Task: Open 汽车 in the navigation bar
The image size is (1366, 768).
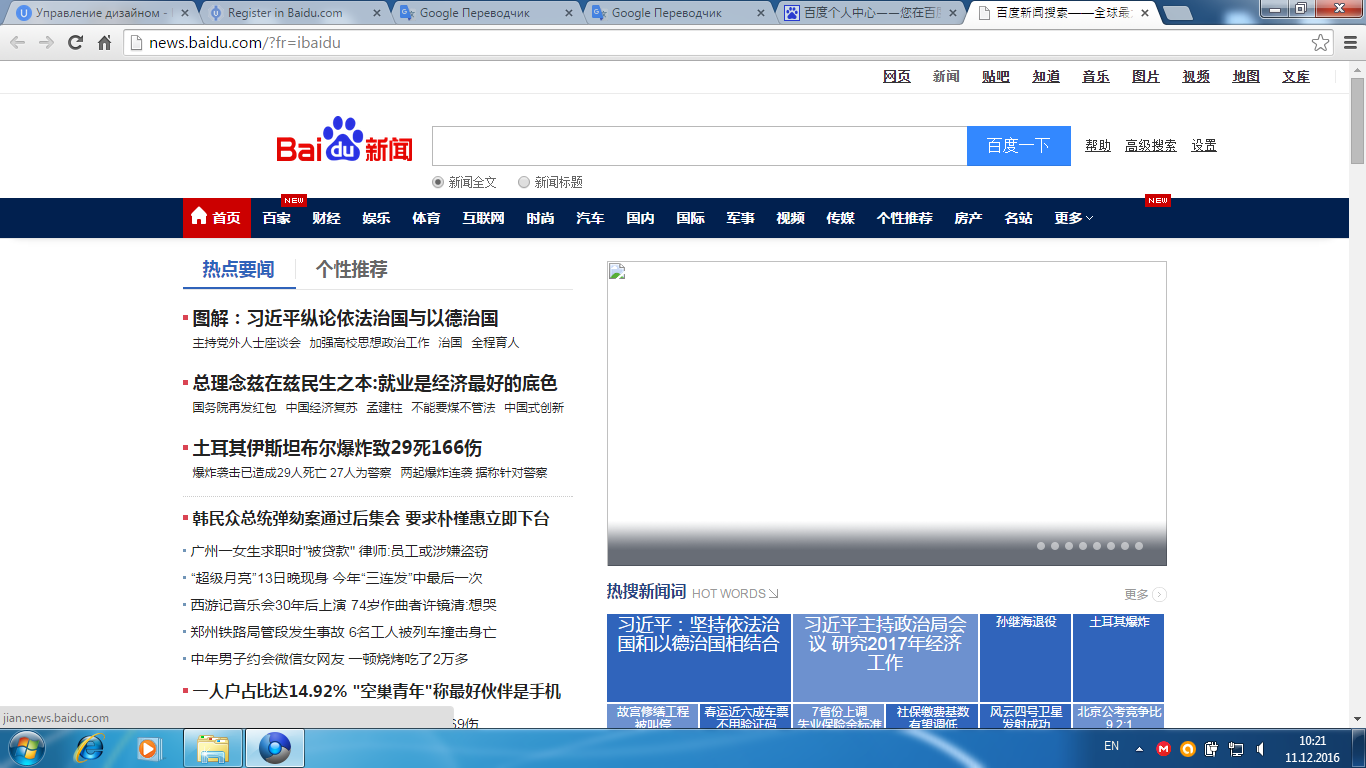Action: point(590,218)
